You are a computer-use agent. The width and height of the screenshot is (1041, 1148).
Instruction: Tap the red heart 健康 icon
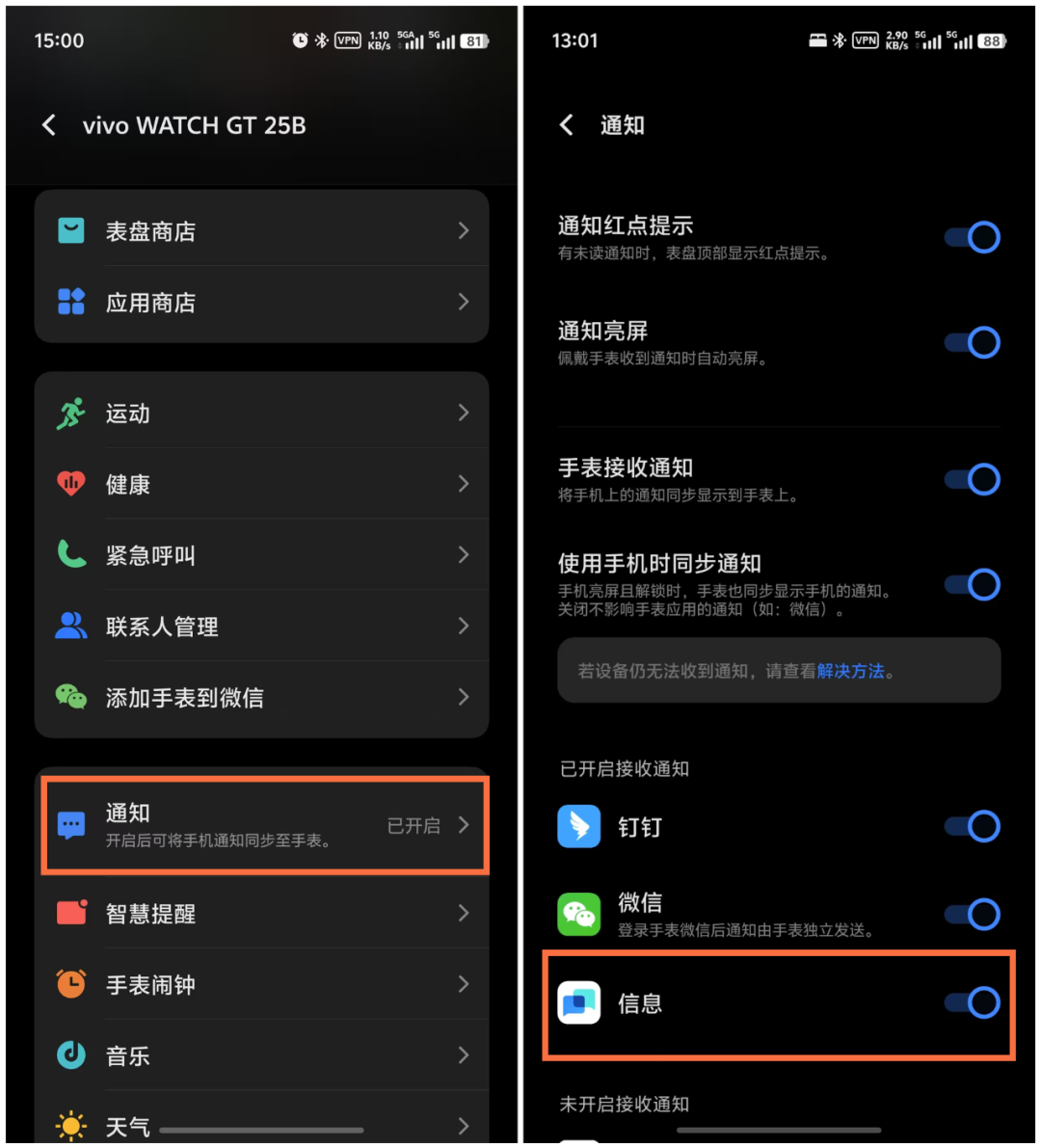tap(71, 483)
